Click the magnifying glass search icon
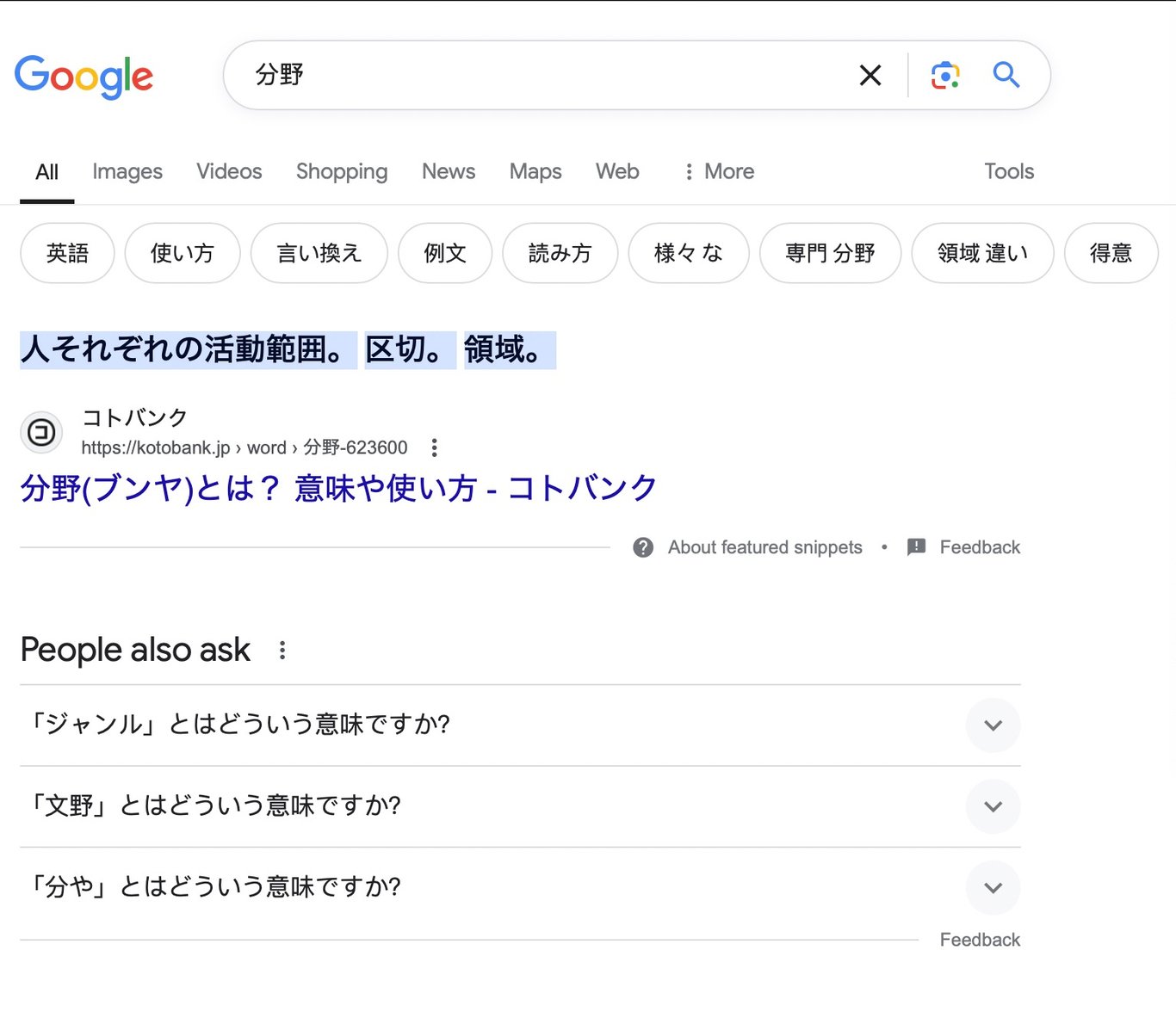This screenshot has width=1176, height=1012. [x=1006, y=75]
